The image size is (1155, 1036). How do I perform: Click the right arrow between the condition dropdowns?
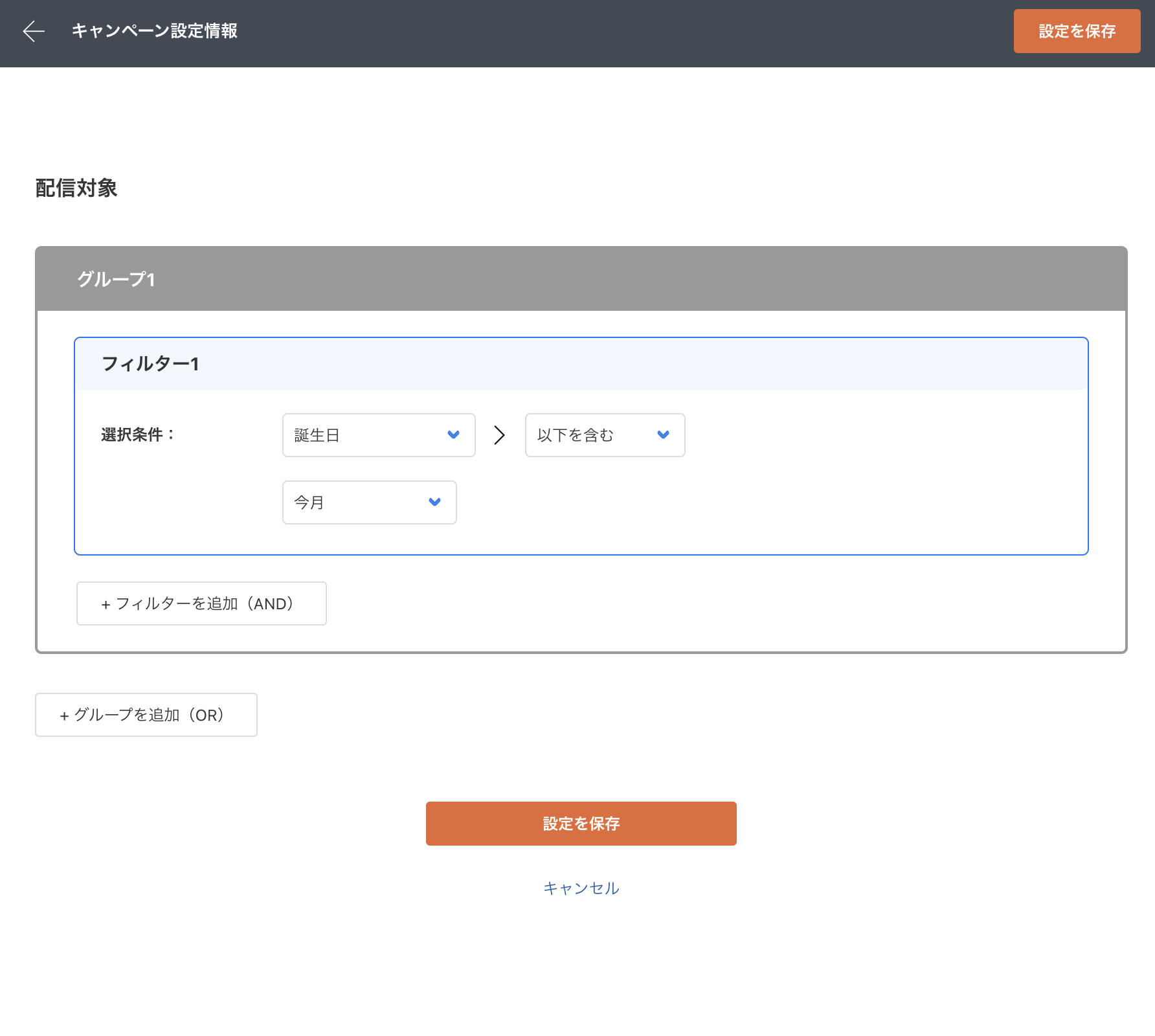point(499,434)
